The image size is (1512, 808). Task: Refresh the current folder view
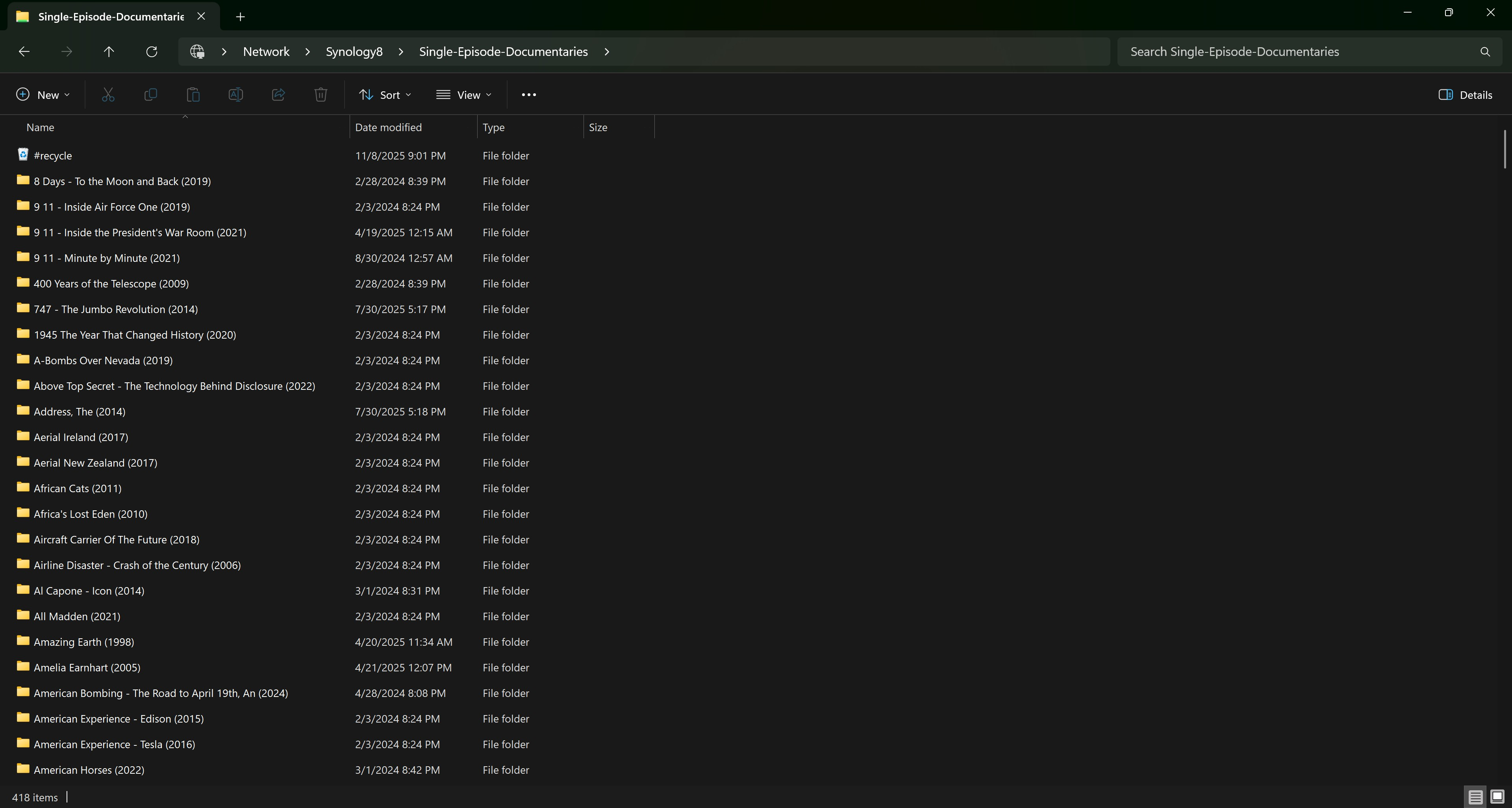click(152, 52)
